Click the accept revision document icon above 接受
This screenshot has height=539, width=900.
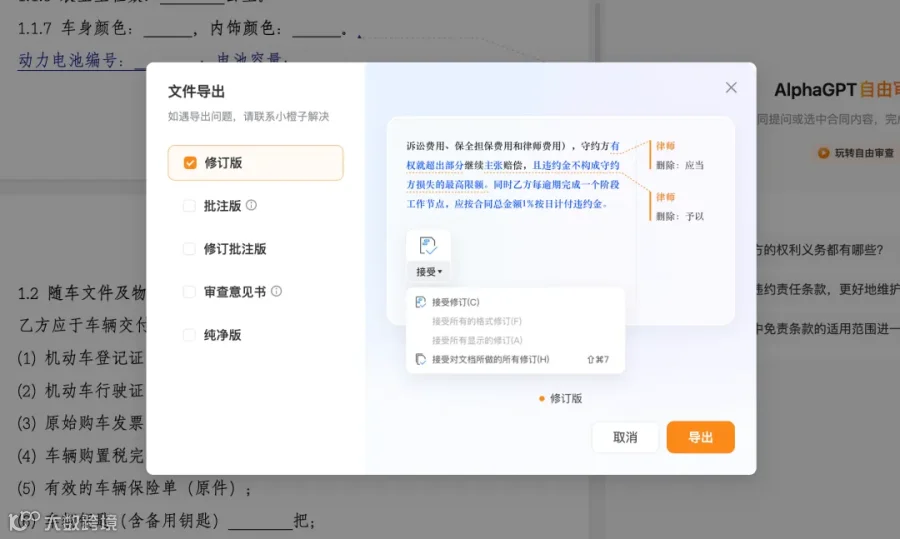tap(428, 246)
